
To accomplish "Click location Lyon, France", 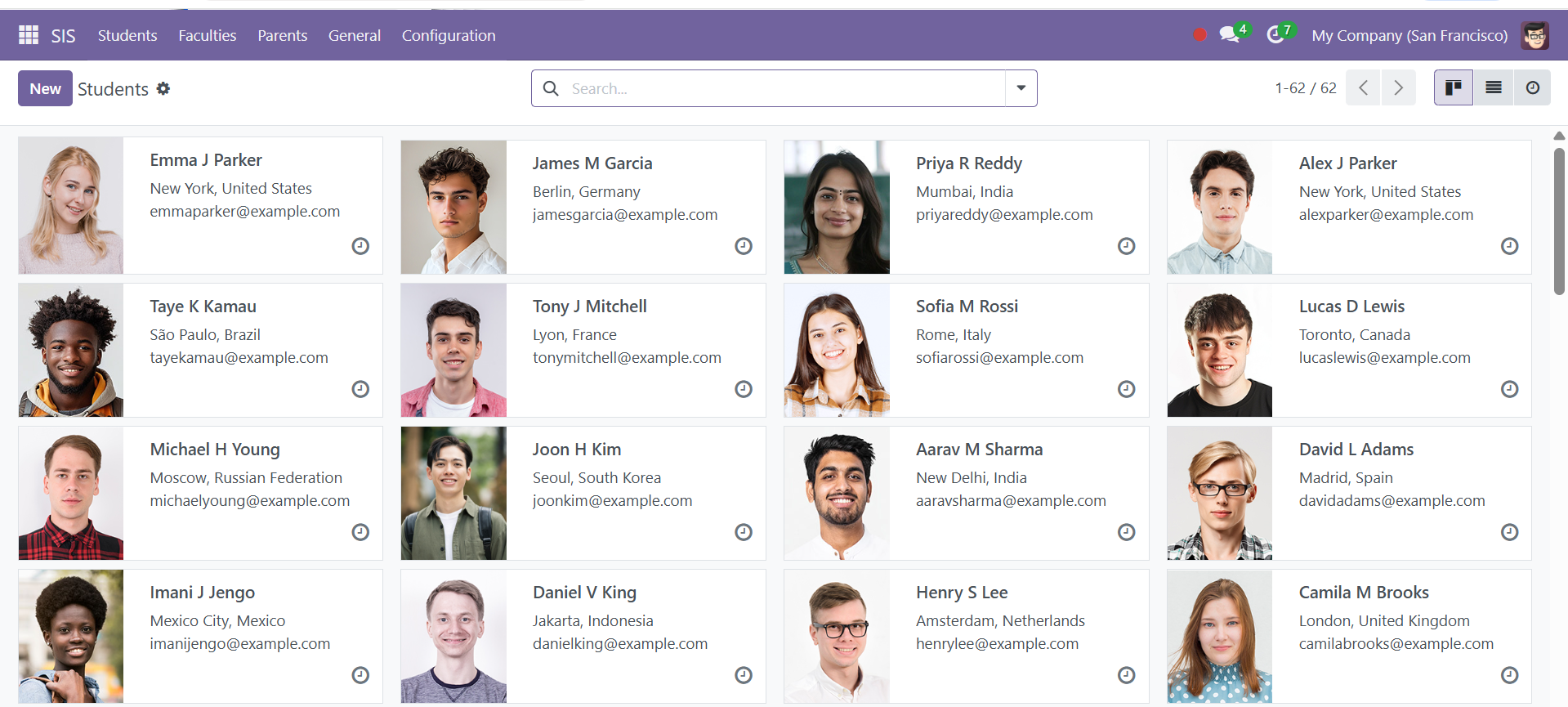I will [x=574, y=334].
